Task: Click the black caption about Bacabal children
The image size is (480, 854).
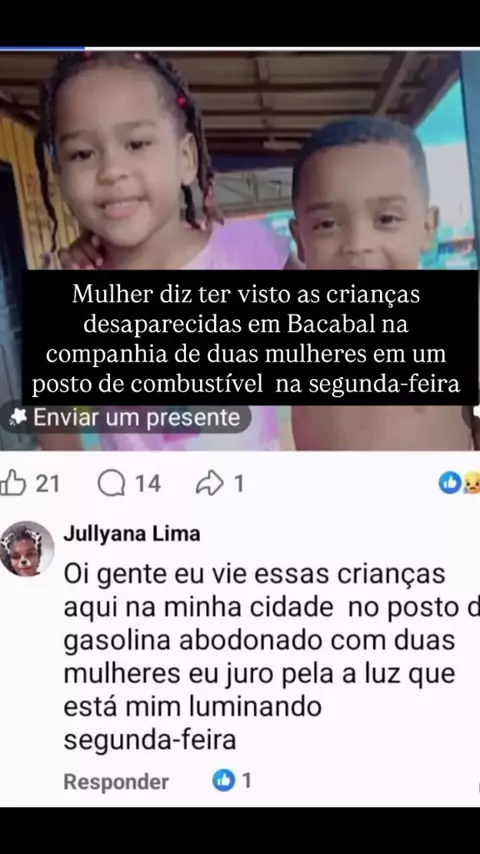Action: (250, 338)
